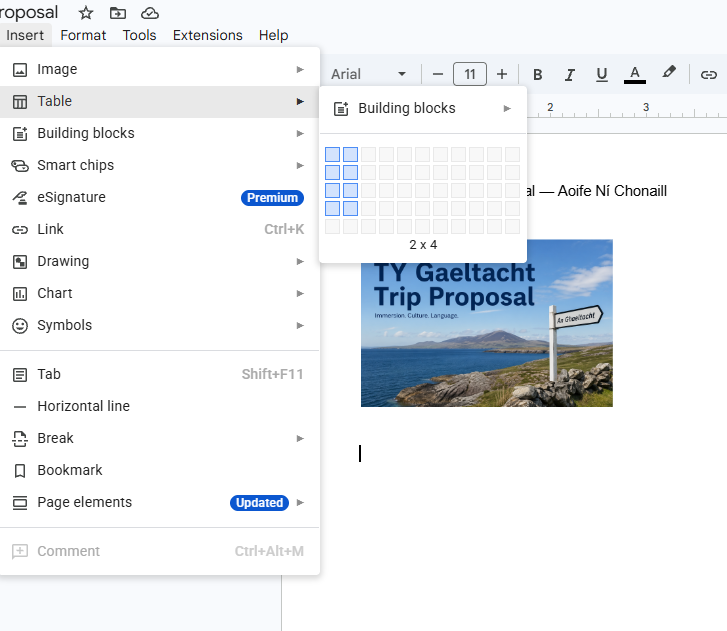Click the Aoife Ní Chonaill text
Viewport: 727px width, 631px height.
pyautogui.click(x=612, y=191)
